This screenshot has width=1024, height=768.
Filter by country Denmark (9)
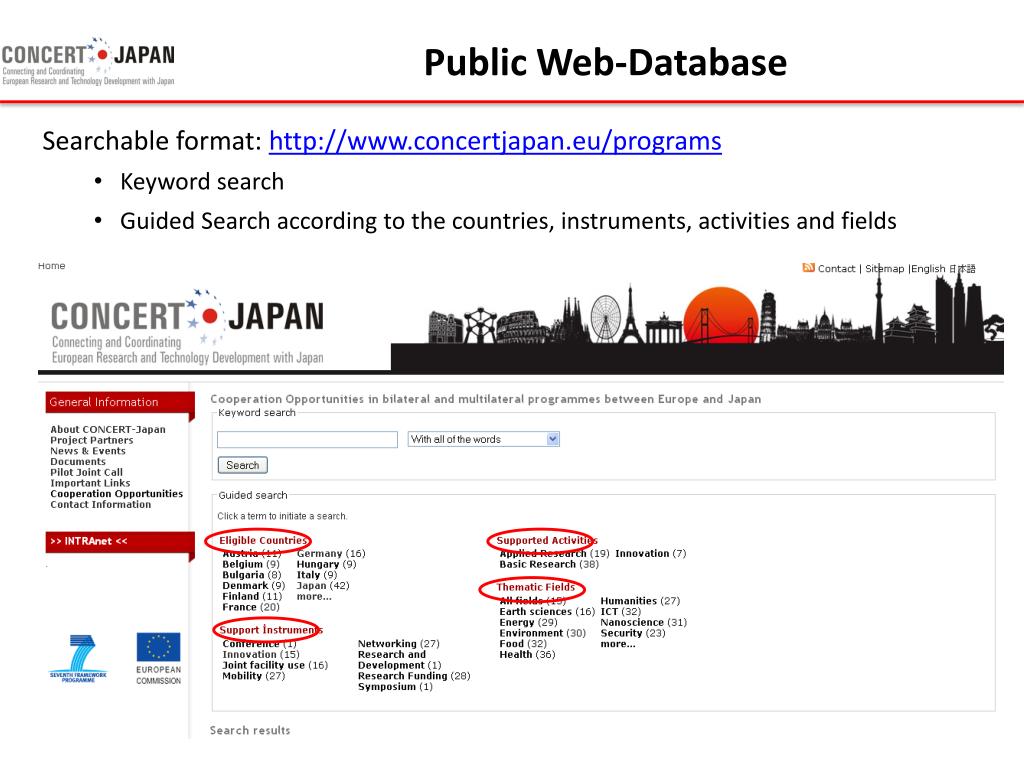pyautogui.click(x=253, y=586)
